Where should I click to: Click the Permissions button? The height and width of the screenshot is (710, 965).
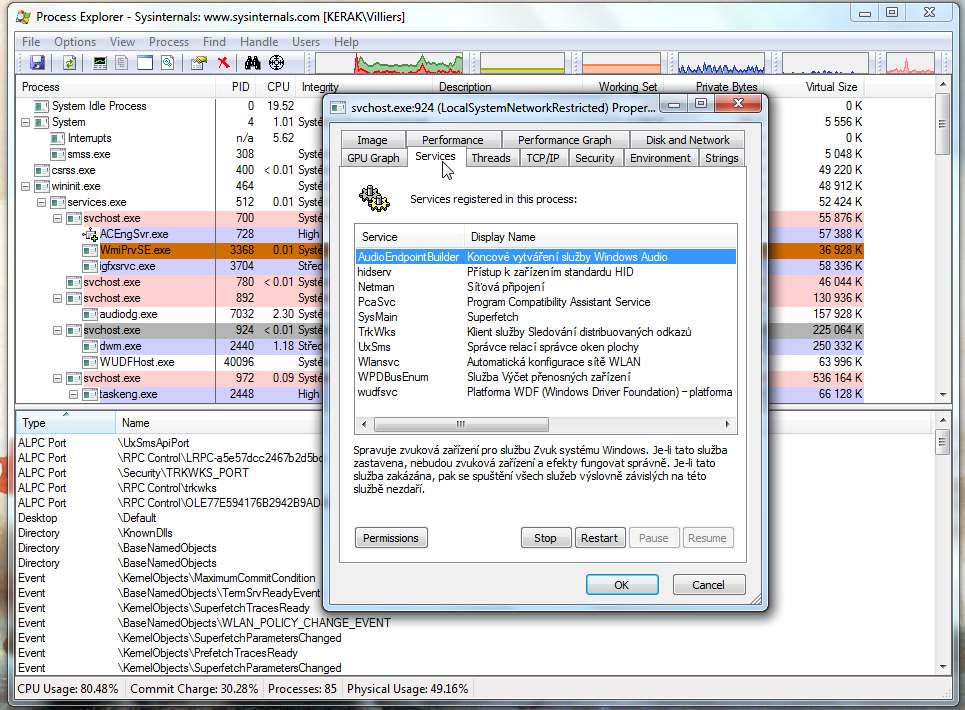(x=391, y=538)
